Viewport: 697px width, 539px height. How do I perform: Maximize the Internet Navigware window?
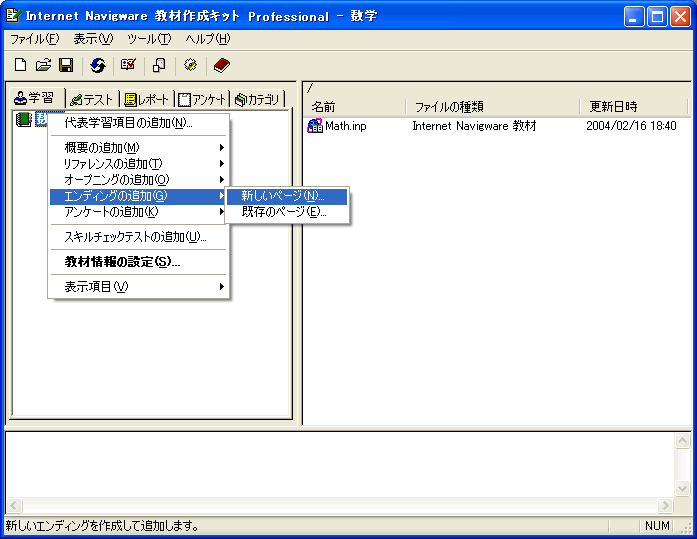click(657, 17)
